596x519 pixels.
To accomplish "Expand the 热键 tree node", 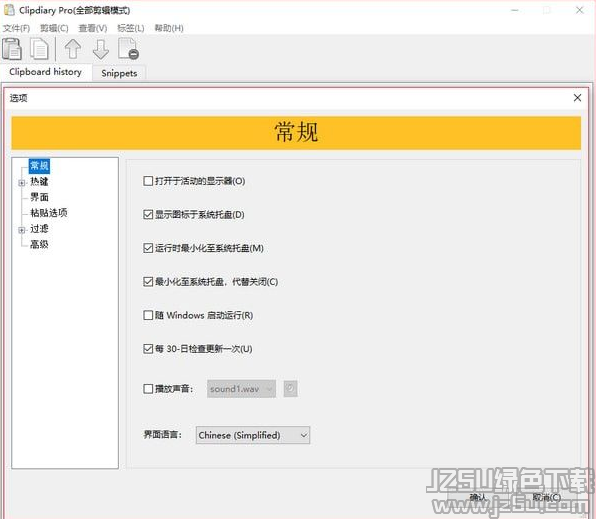I will [22, 183].
